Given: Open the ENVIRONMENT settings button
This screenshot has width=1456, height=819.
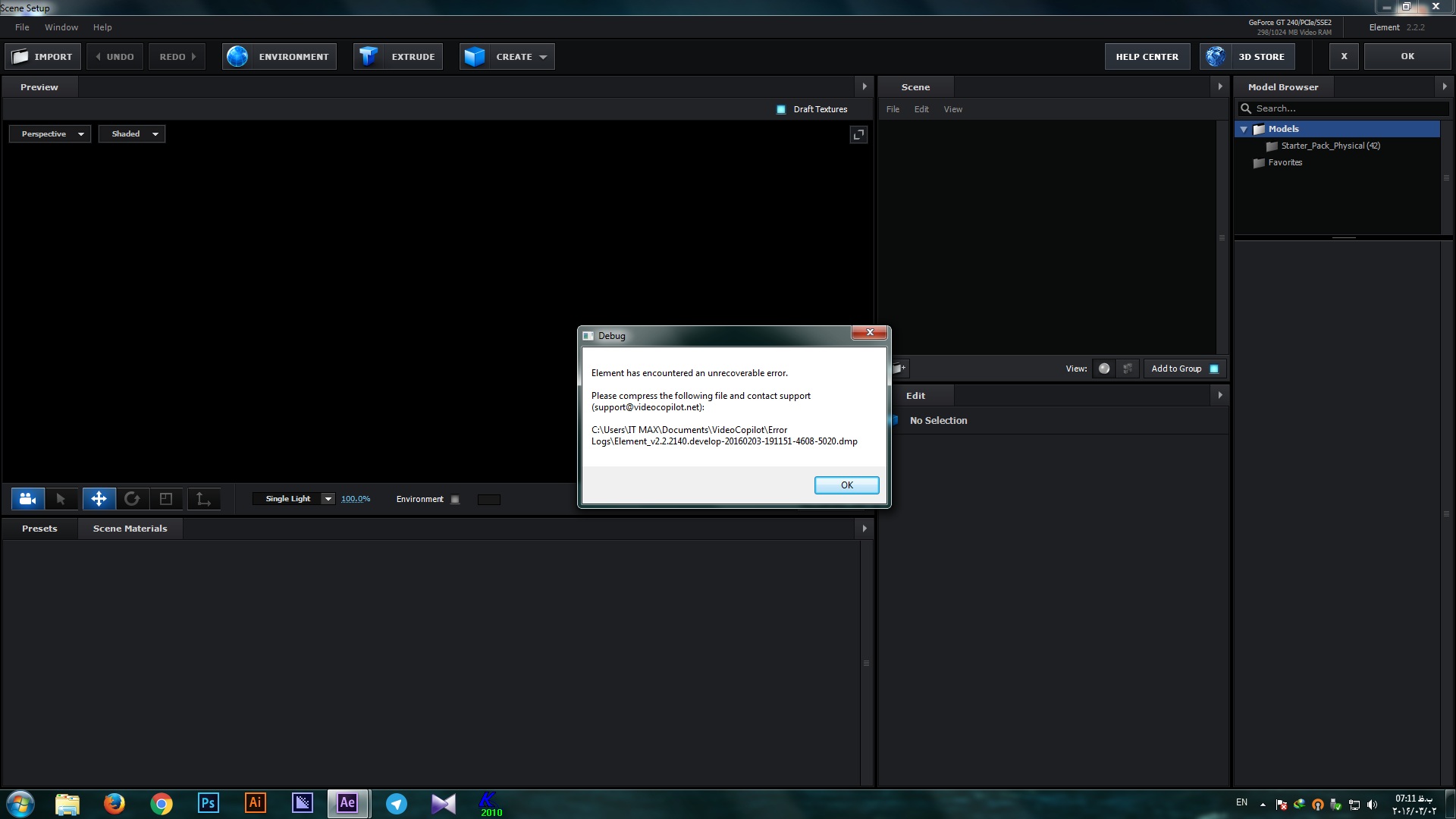Looking at the screenshot, I should pos(279,57).
